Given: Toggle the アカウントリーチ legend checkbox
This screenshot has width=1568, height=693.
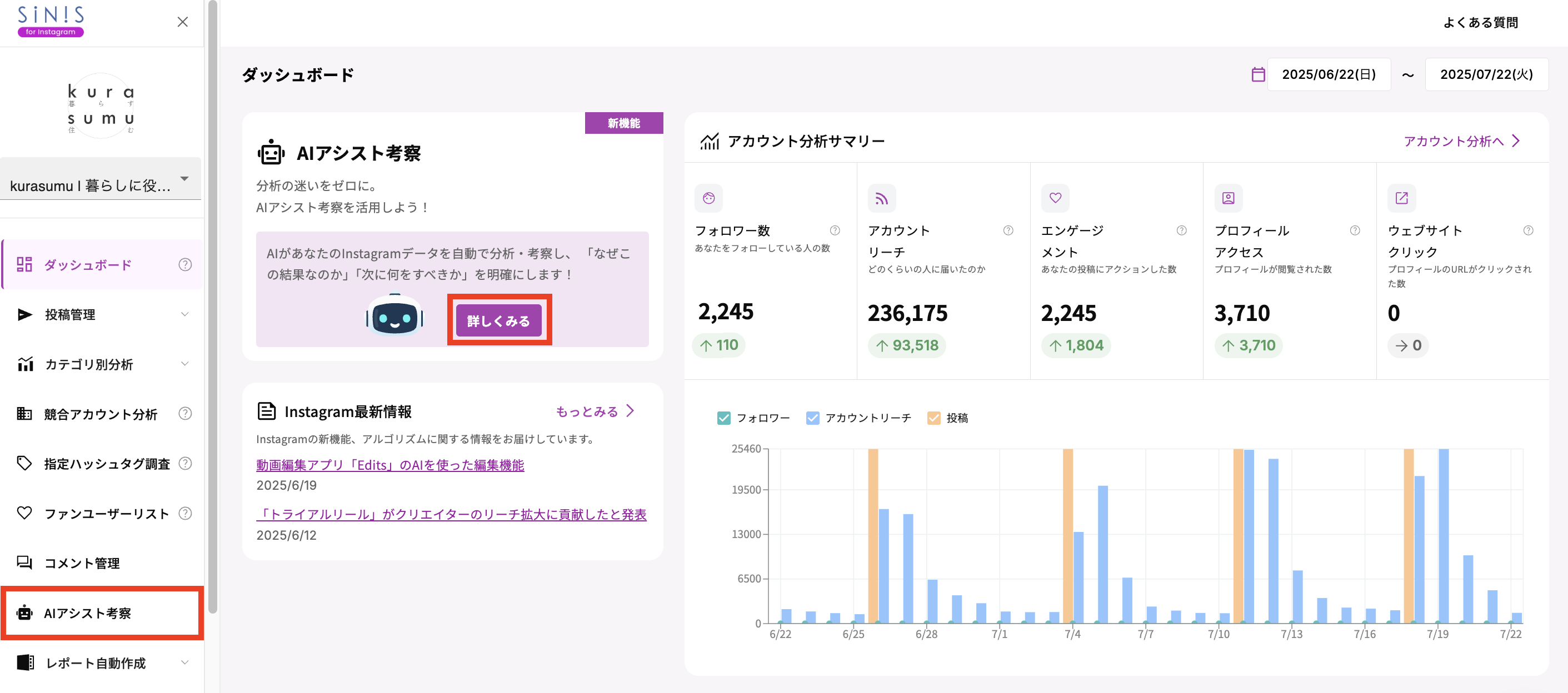Looking at the screenshot, I should tap(812, 418).
